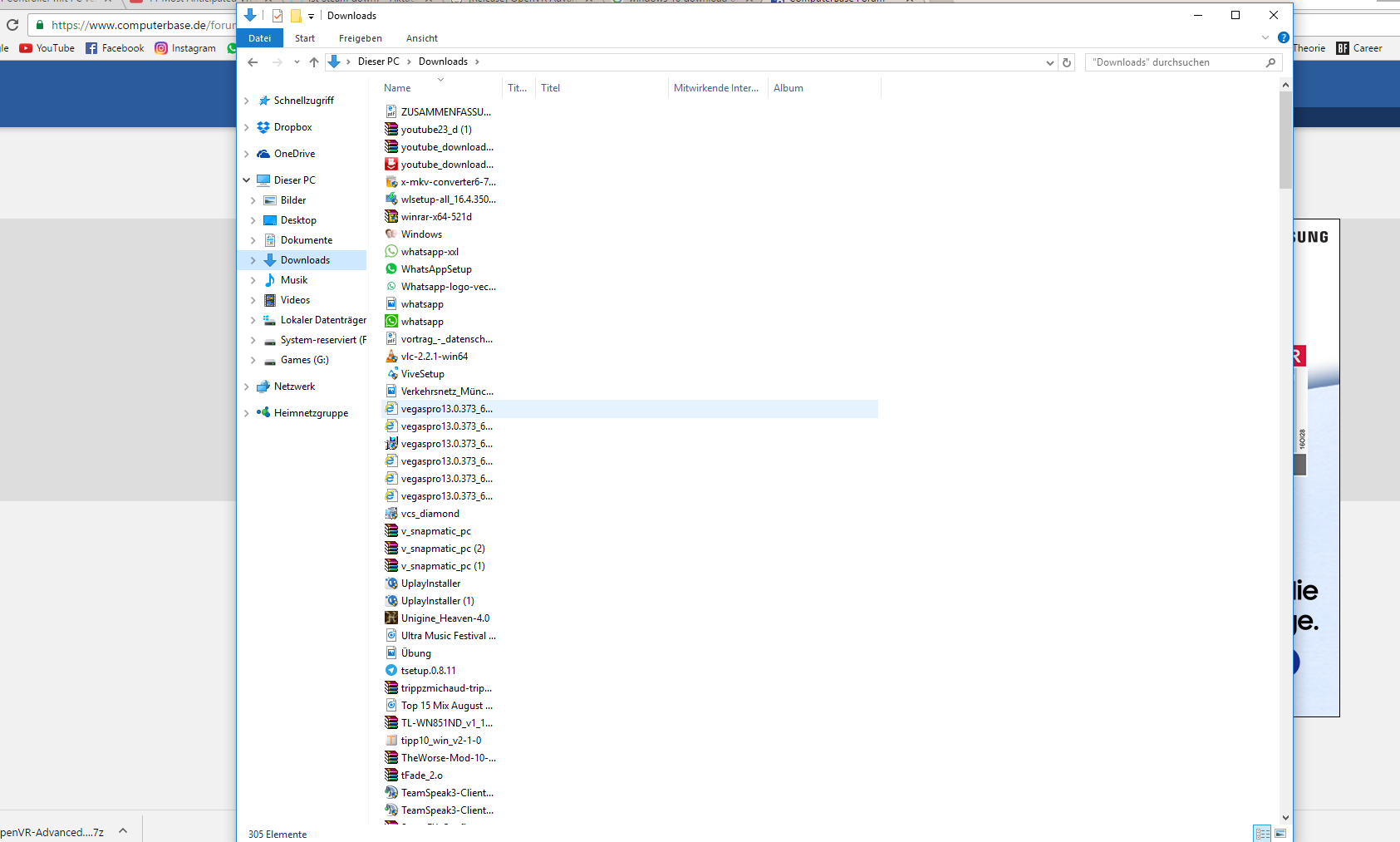Click the scrollbar down arrow
Viewport: 1400px width, 842px height.
(x=1285, y=818)
